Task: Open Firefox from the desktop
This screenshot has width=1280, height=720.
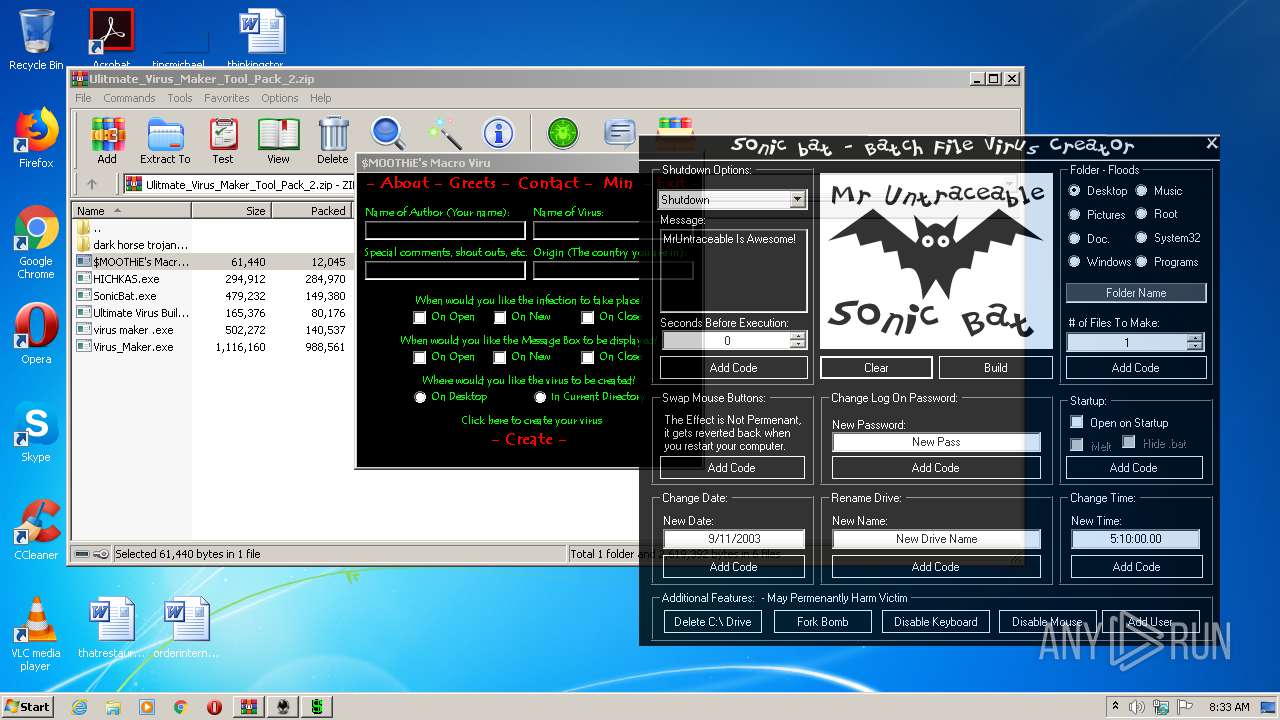Action: (x=36, y=140)
